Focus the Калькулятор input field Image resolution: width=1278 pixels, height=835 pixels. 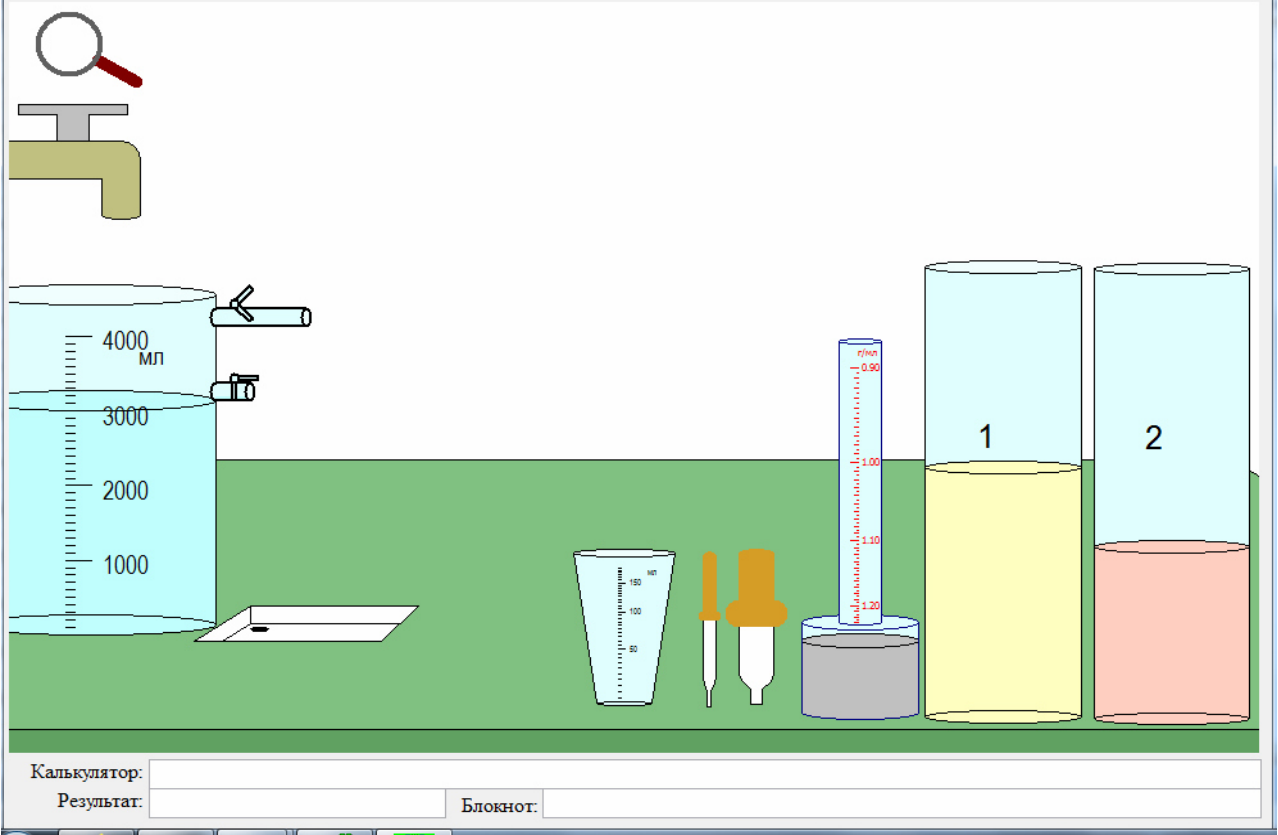[x=704, y=773]
